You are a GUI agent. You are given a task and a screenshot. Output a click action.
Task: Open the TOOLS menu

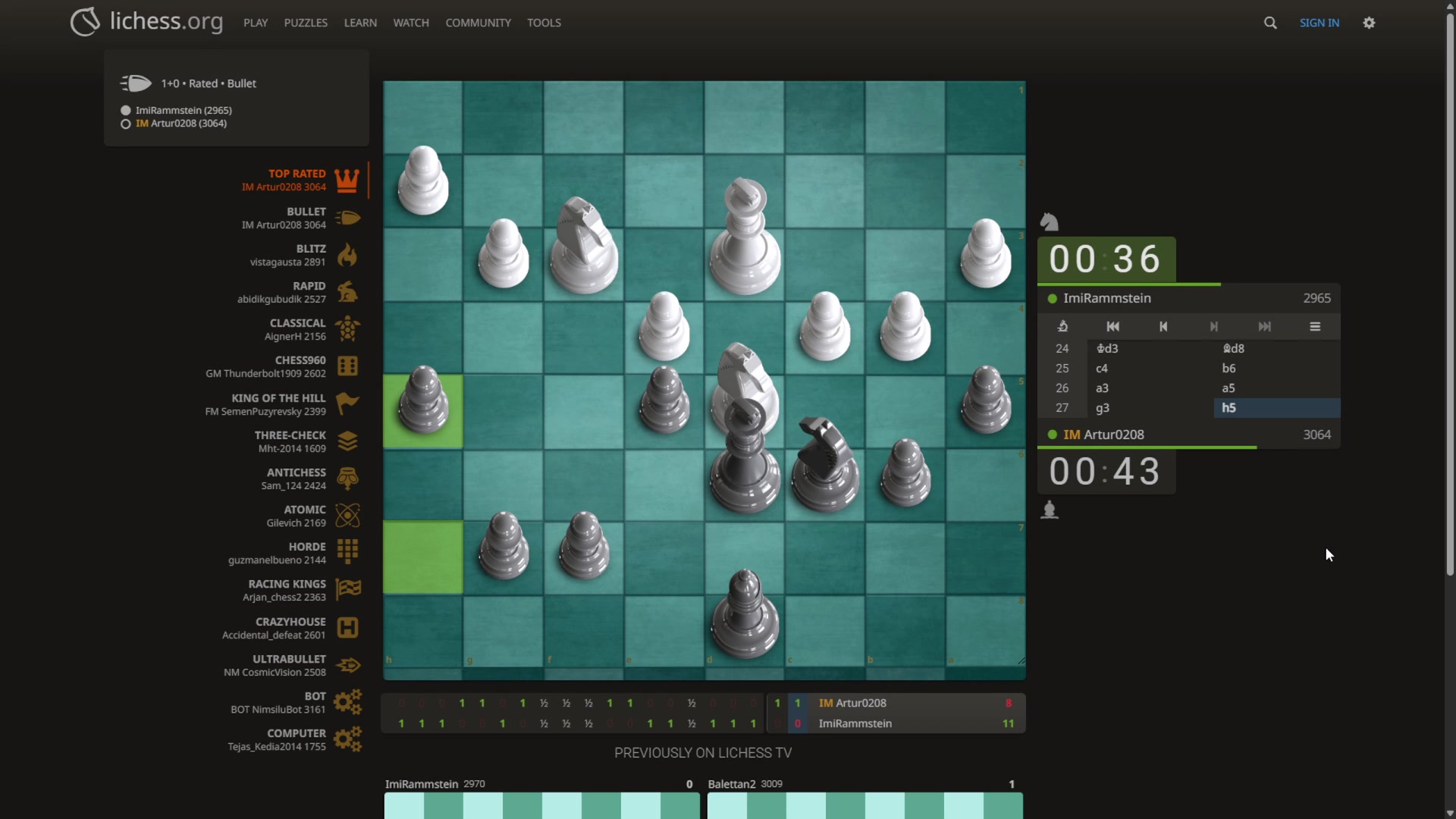pos(544,23)
